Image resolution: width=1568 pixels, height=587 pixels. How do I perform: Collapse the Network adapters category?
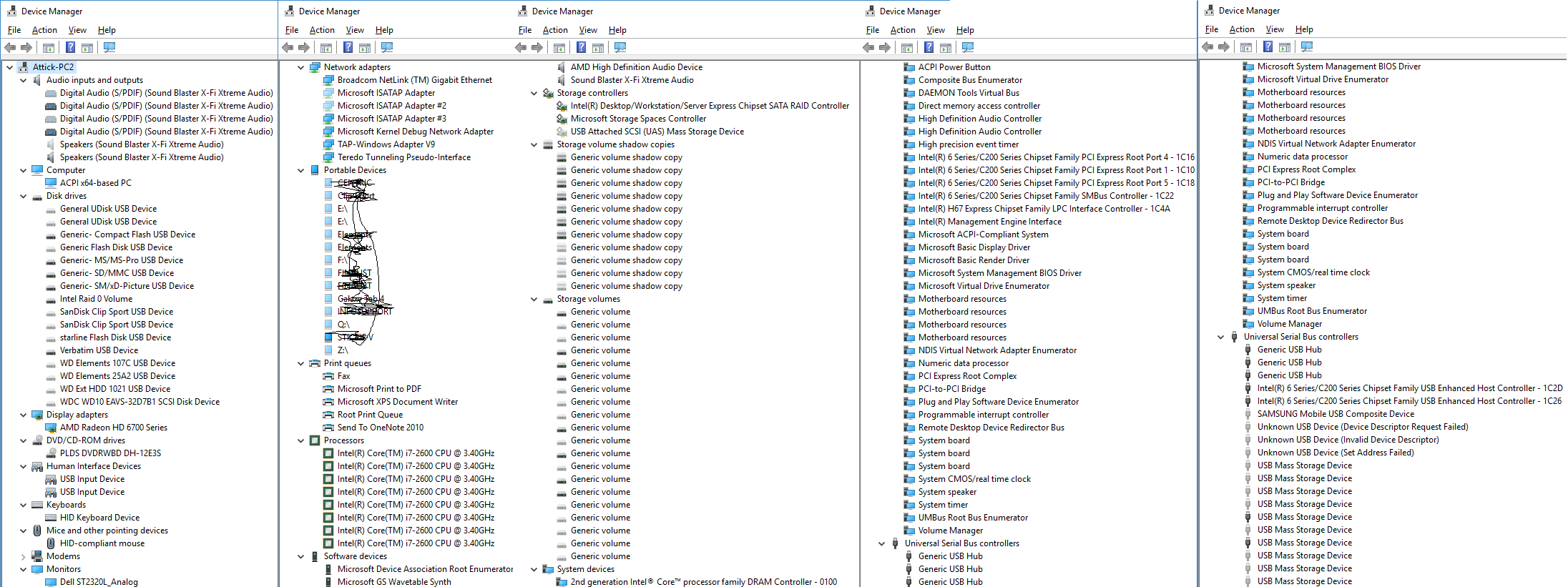click(301, 67)
